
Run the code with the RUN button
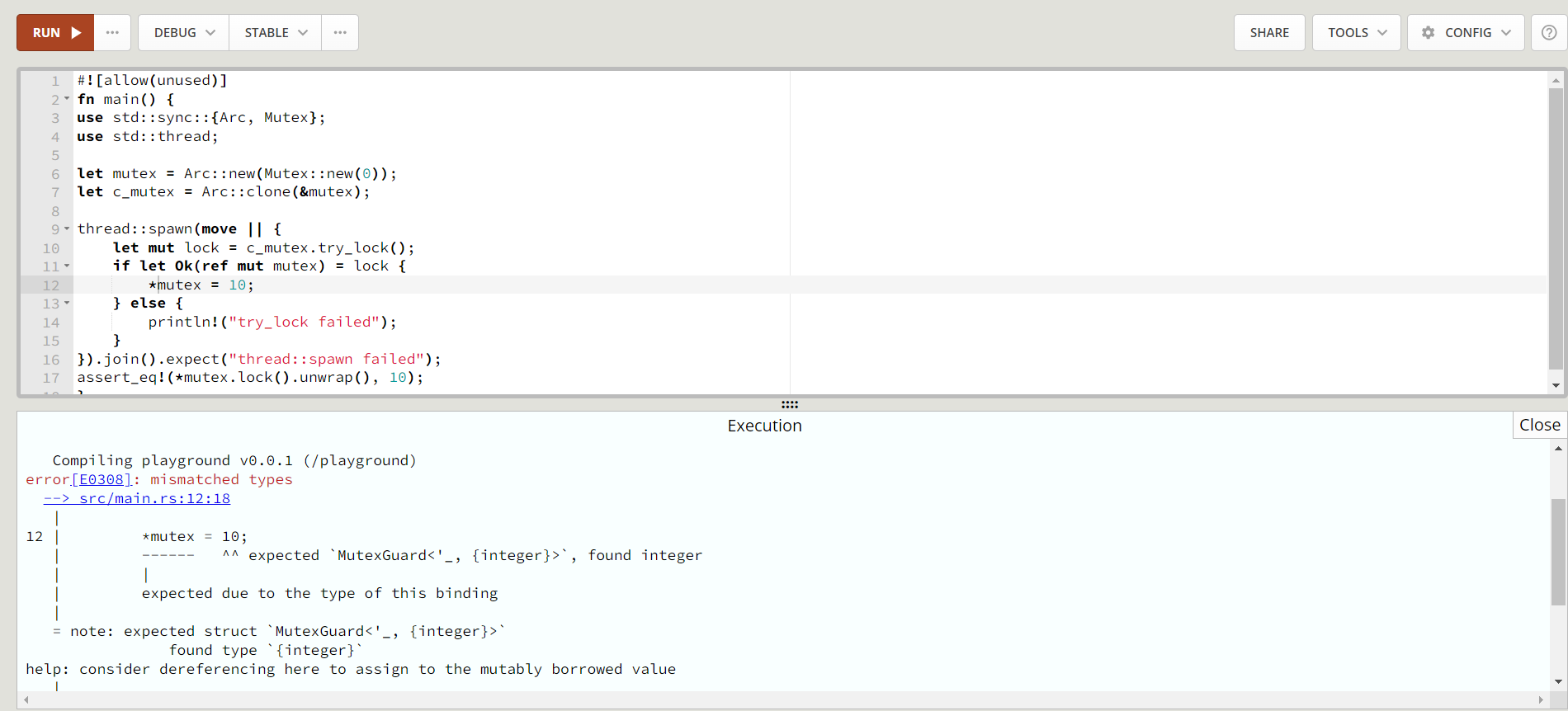click(x=55, y=33)
